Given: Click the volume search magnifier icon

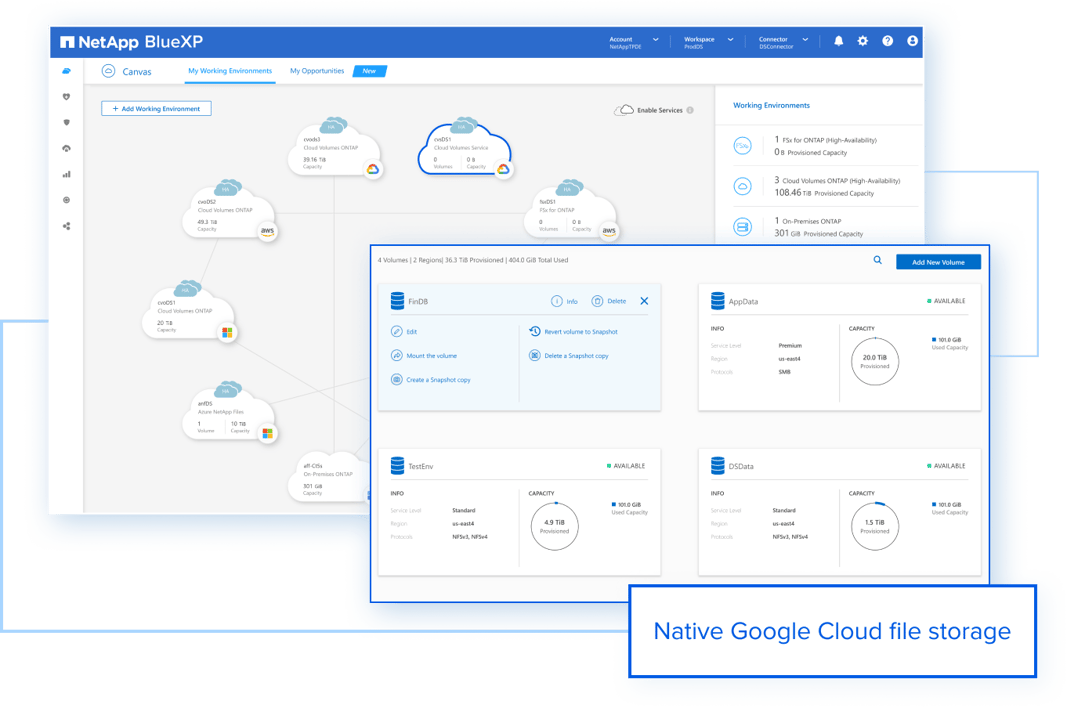Looking at the screenshot, I should click(x=877, y=260).
